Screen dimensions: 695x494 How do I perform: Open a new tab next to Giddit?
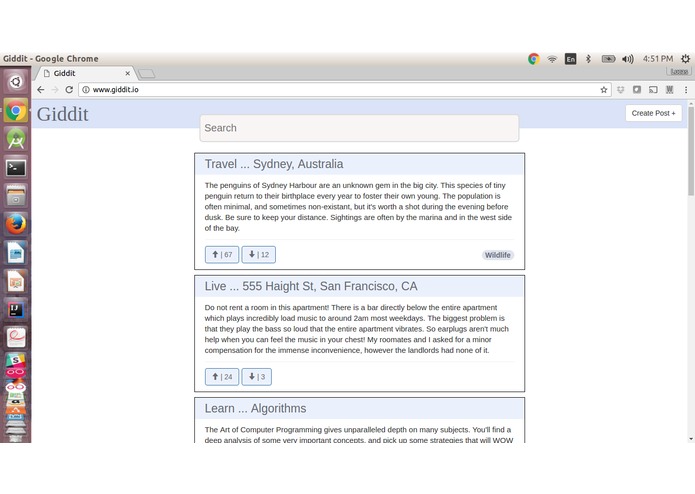click(x=146, y=73)
